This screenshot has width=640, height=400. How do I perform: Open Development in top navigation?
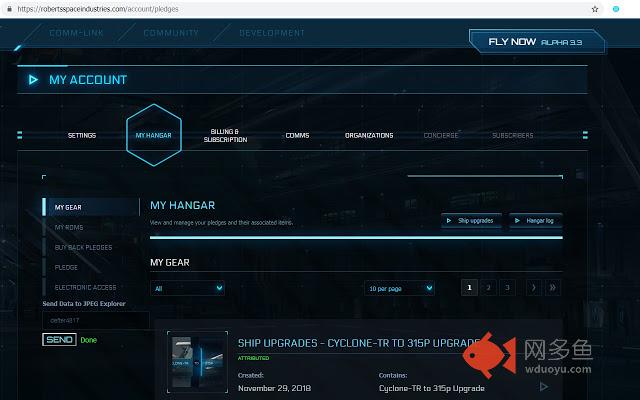click(x=272, y=33)
